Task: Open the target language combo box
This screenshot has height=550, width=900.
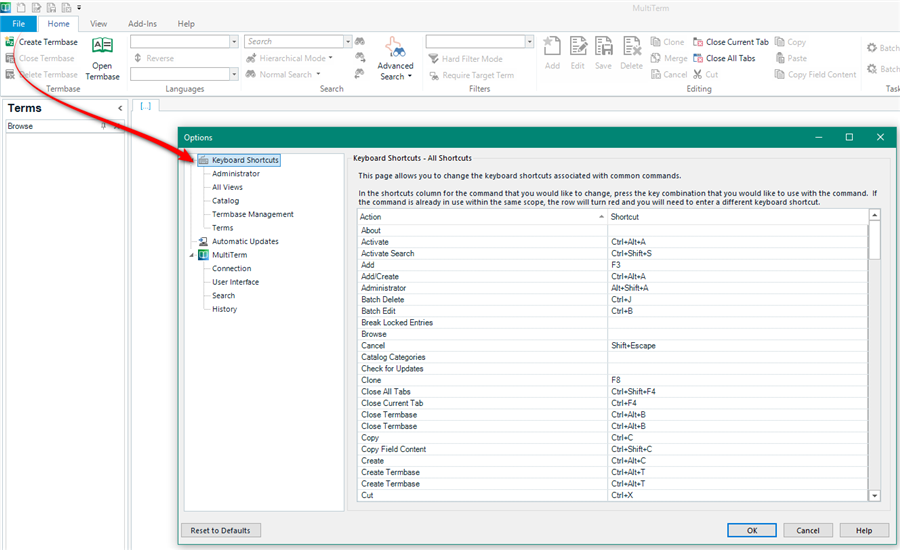Action: click(184, 74)
